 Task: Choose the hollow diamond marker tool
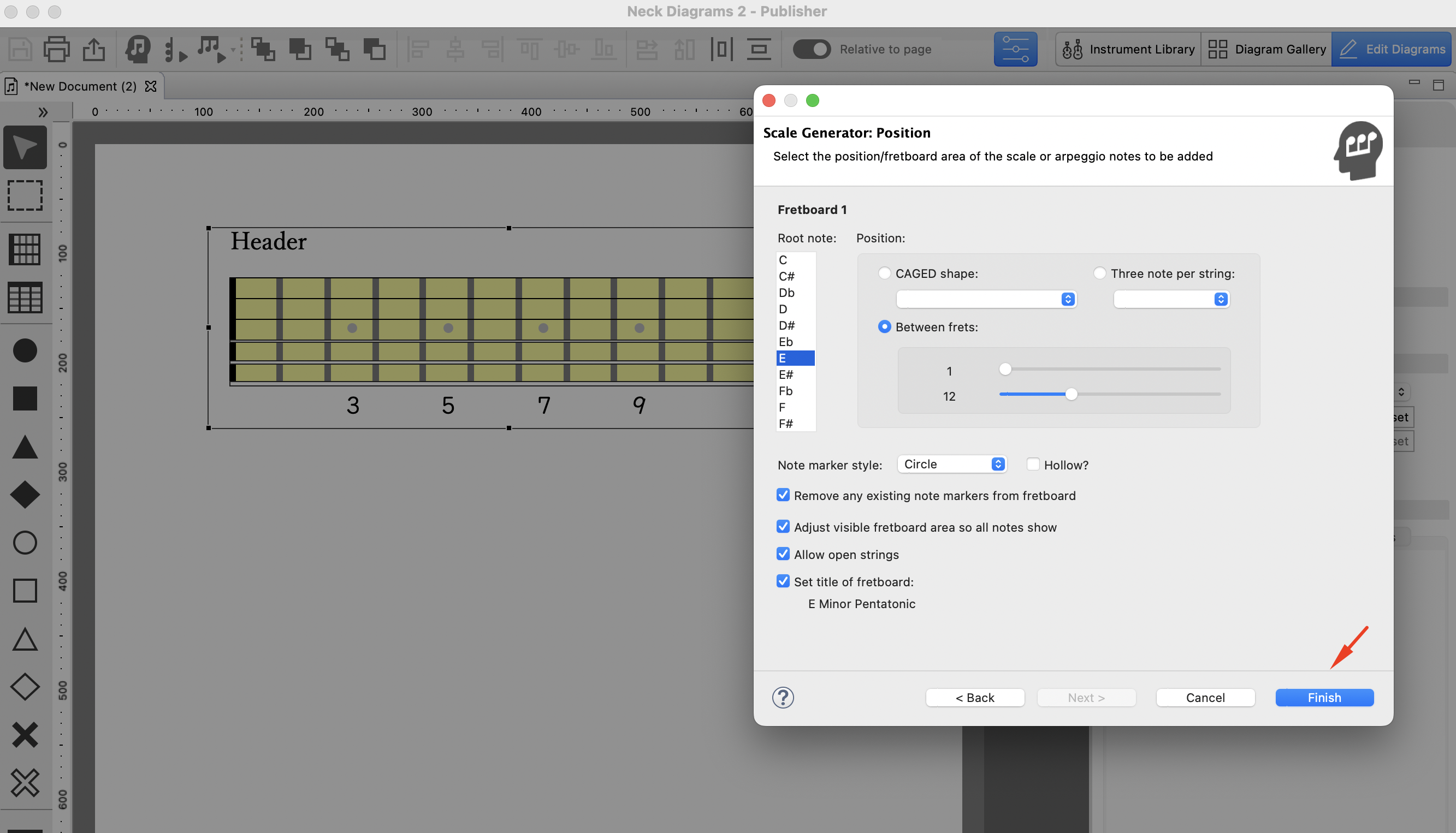(x=25, y=687)
